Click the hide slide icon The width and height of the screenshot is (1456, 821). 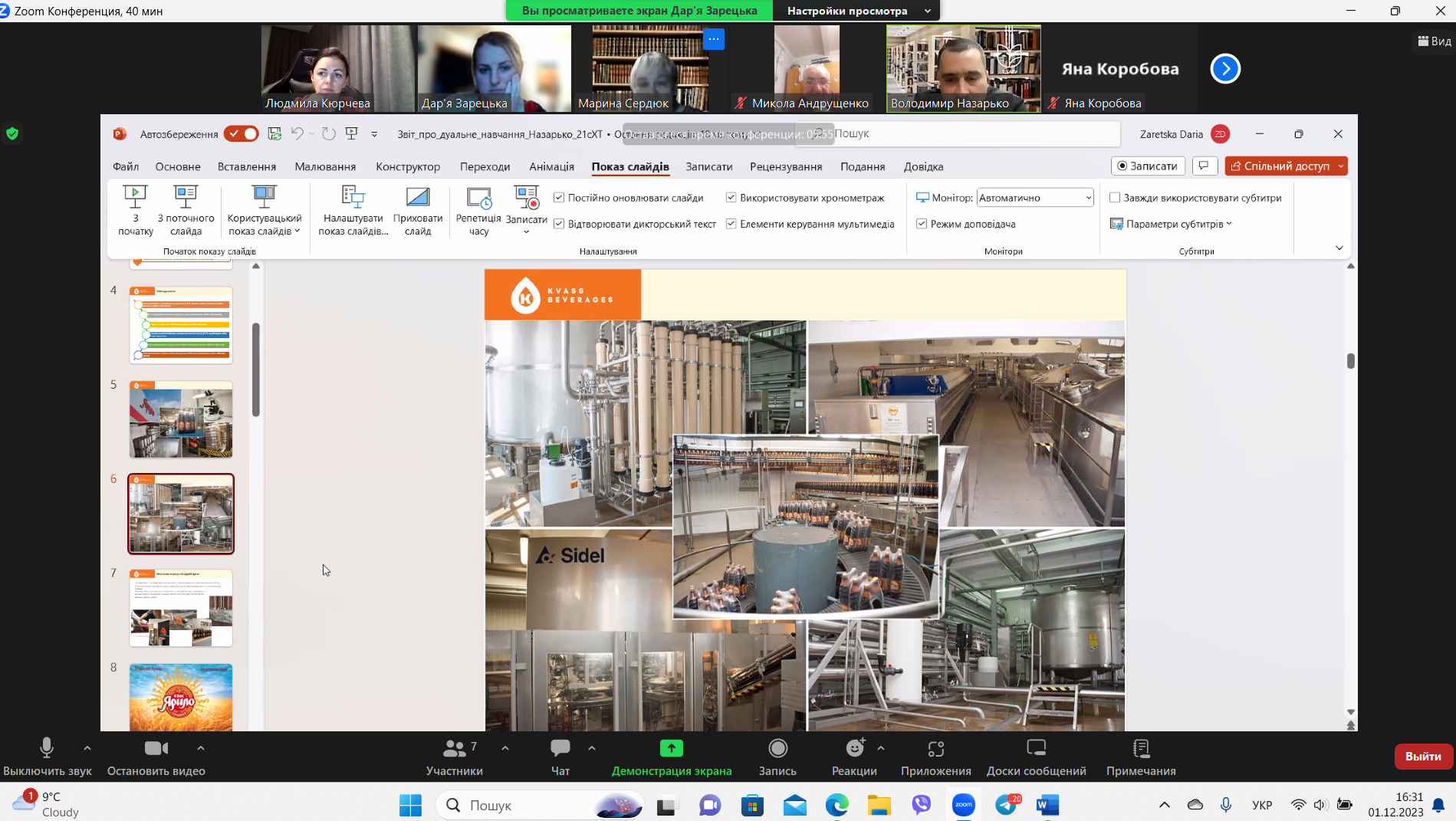(417, 197)
